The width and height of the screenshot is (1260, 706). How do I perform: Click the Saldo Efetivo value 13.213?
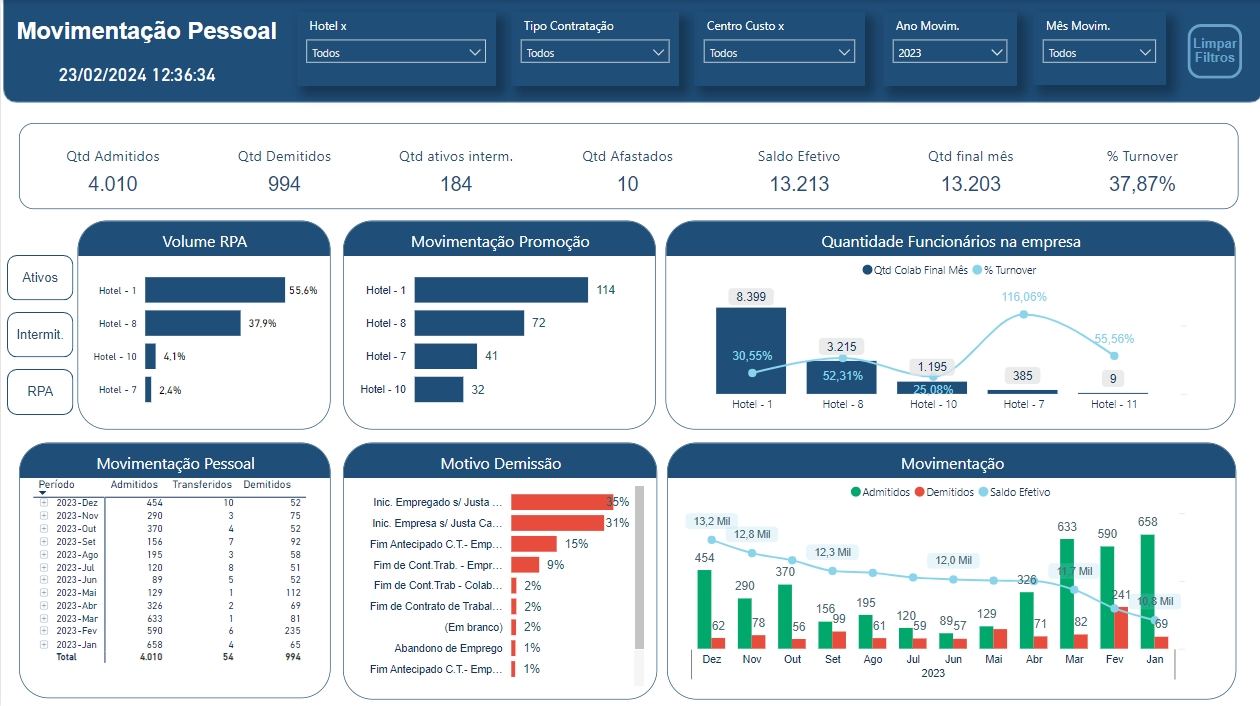tap(799, 184)
